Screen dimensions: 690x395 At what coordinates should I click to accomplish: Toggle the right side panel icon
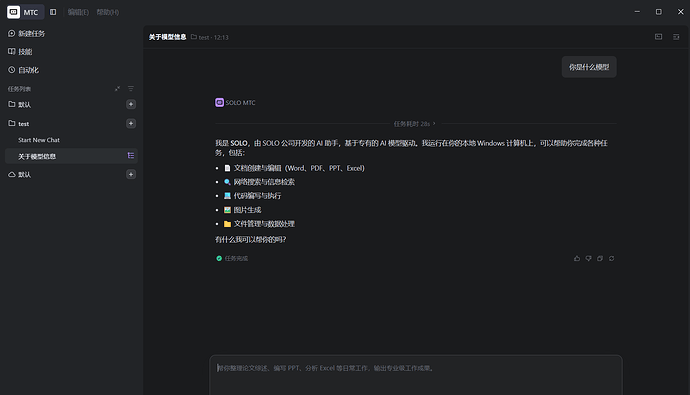click(x=676, y=37)
